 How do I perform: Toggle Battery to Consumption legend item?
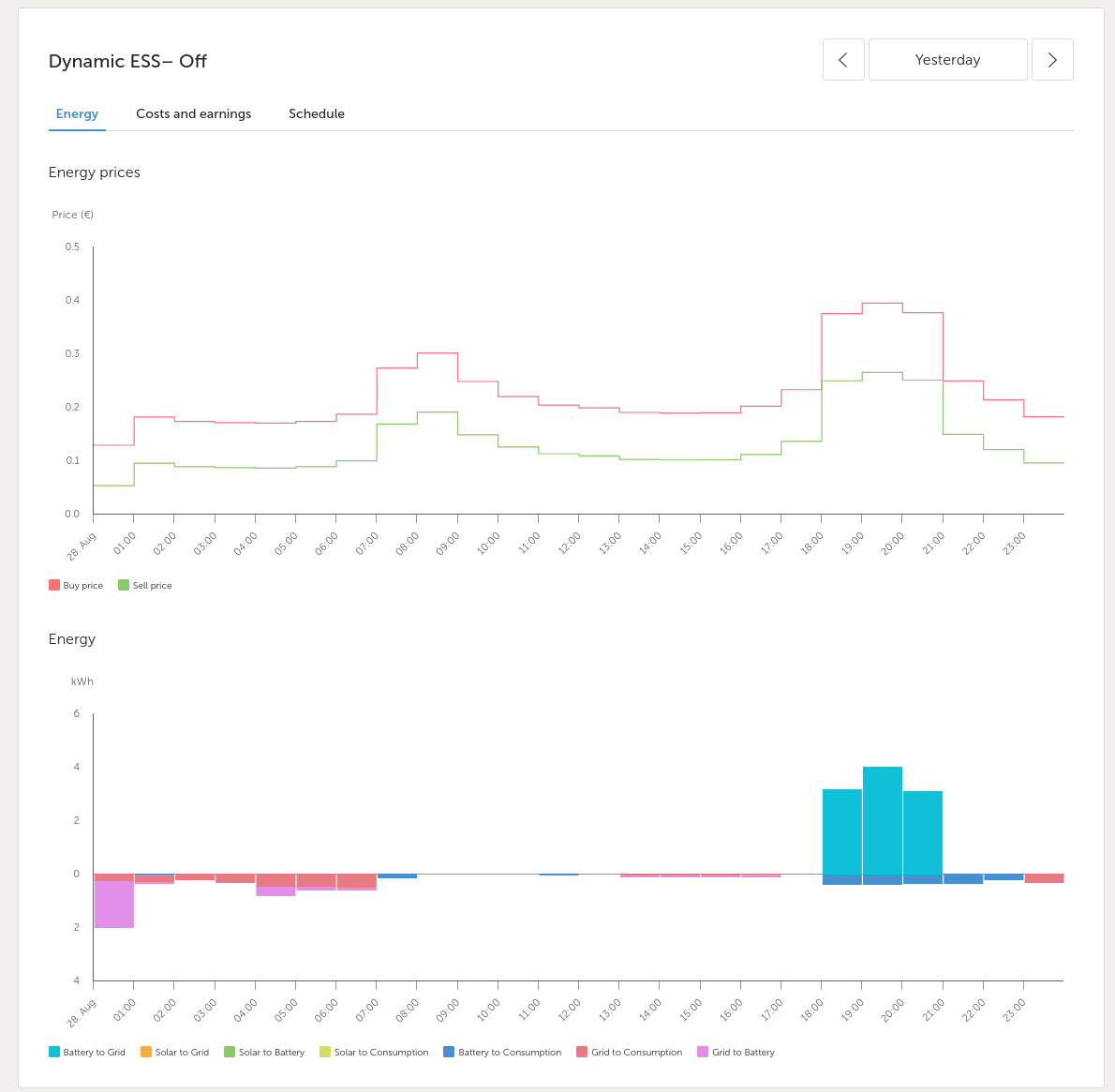(502, 1052)
